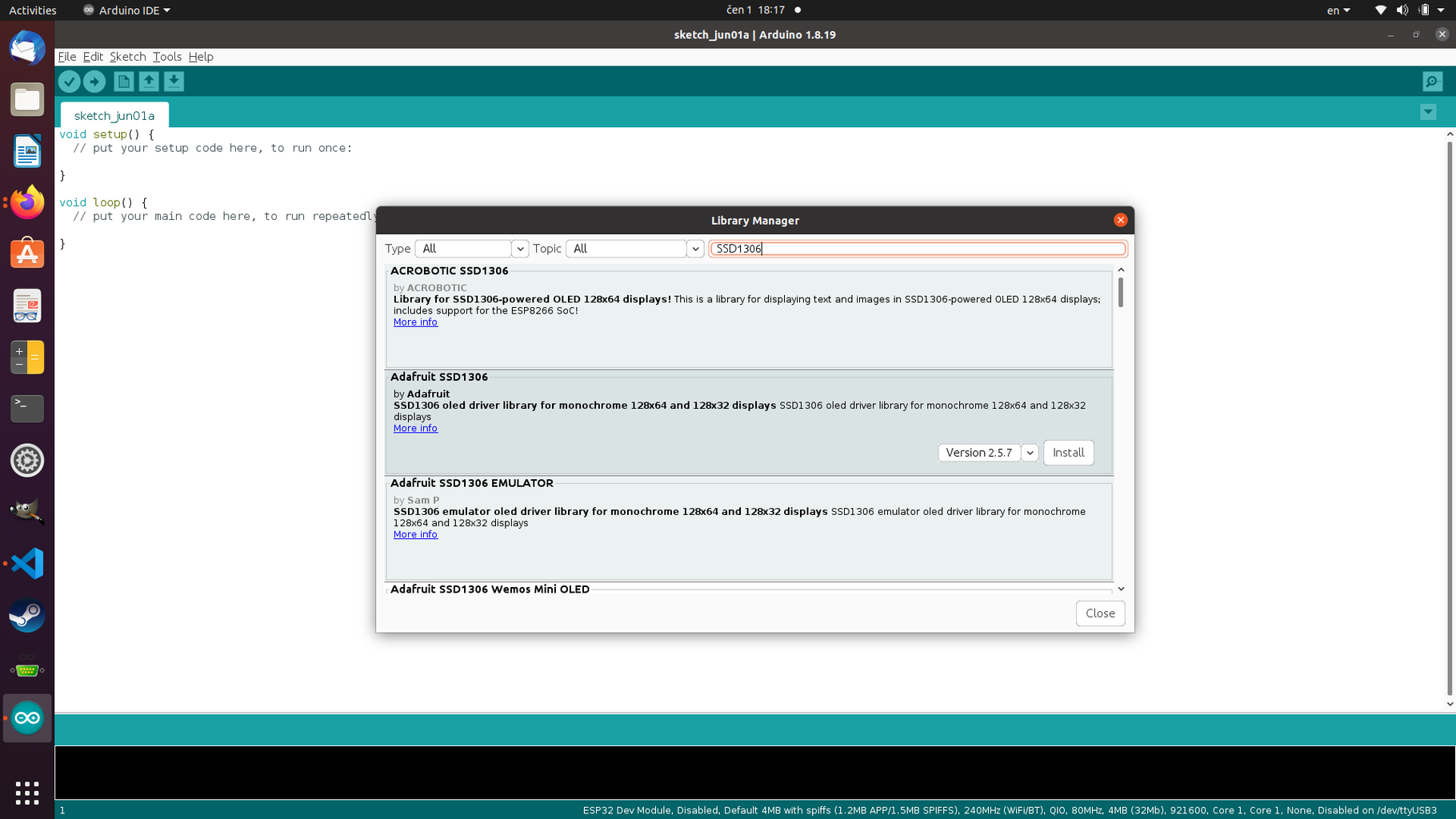This screenshot has height=819, width=1456.
Task: Open the serial port tool dock icon
Action: [x=27, y=667]
